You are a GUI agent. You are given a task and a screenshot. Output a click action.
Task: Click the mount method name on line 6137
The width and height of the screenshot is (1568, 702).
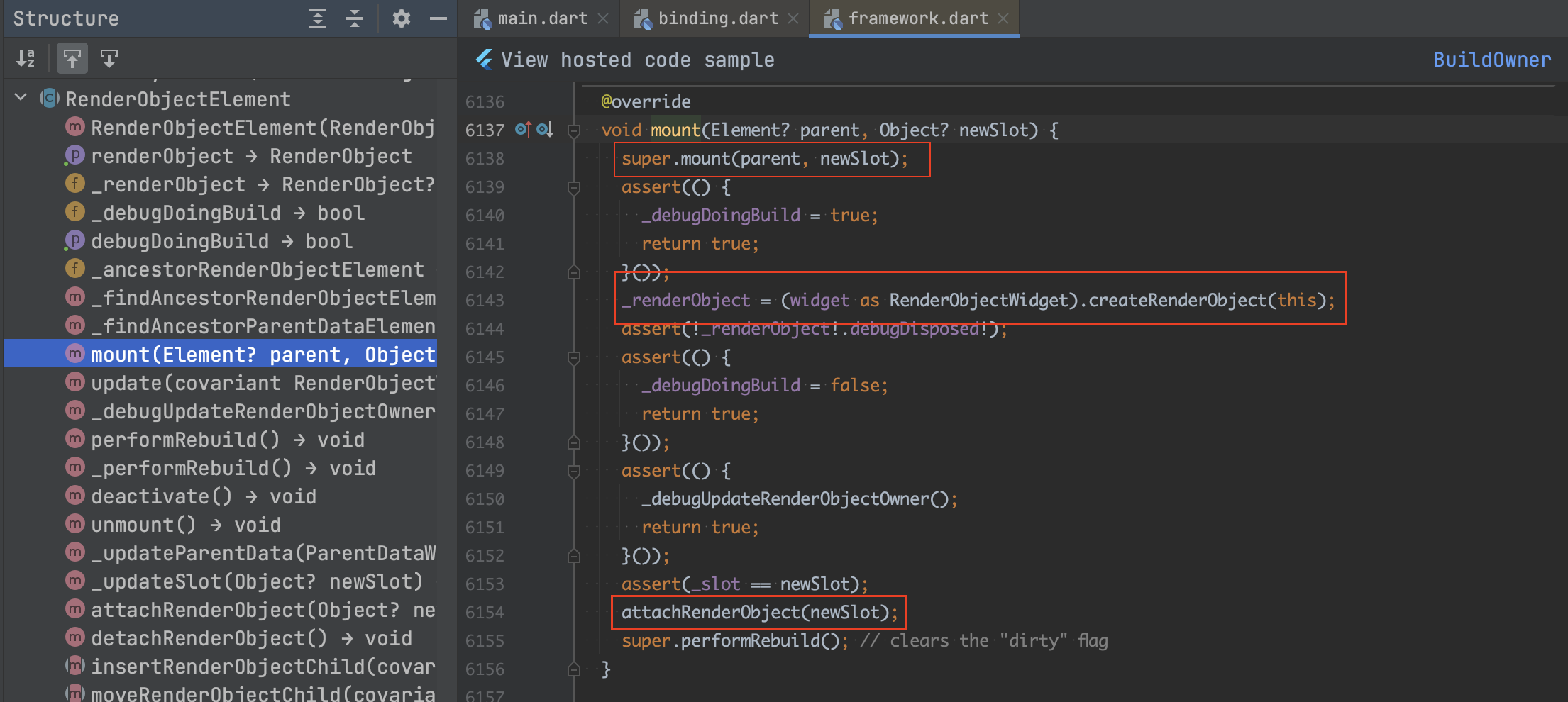coord(675,130)
